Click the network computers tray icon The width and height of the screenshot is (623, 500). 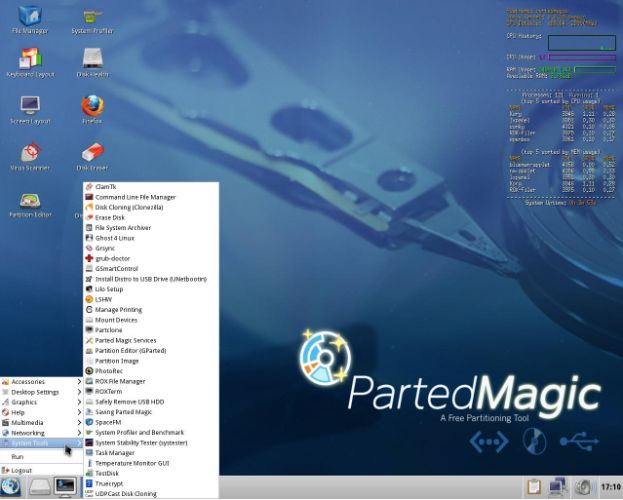(x=558, y=487)
